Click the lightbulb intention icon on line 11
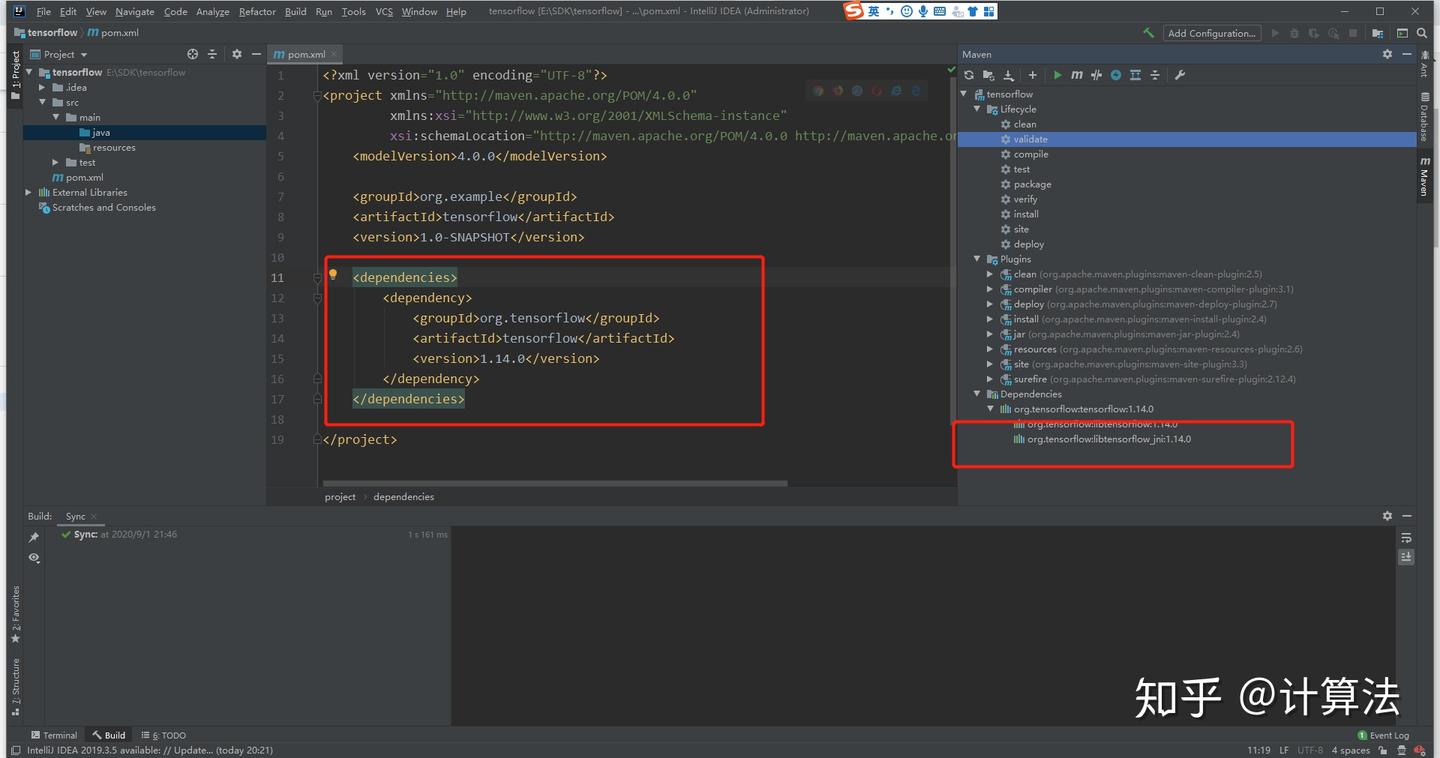This screenshot has height=758, width=1440. coord(333,275)
